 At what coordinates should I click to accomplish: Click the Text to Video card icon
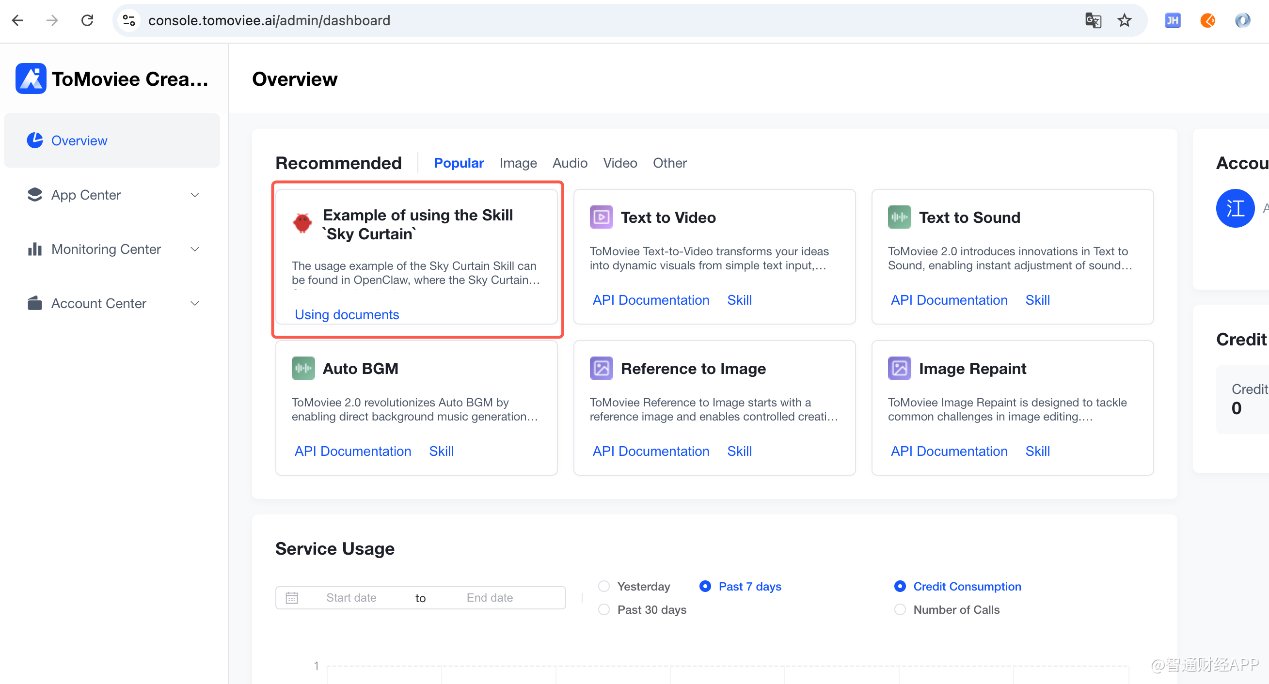point(601,217)
